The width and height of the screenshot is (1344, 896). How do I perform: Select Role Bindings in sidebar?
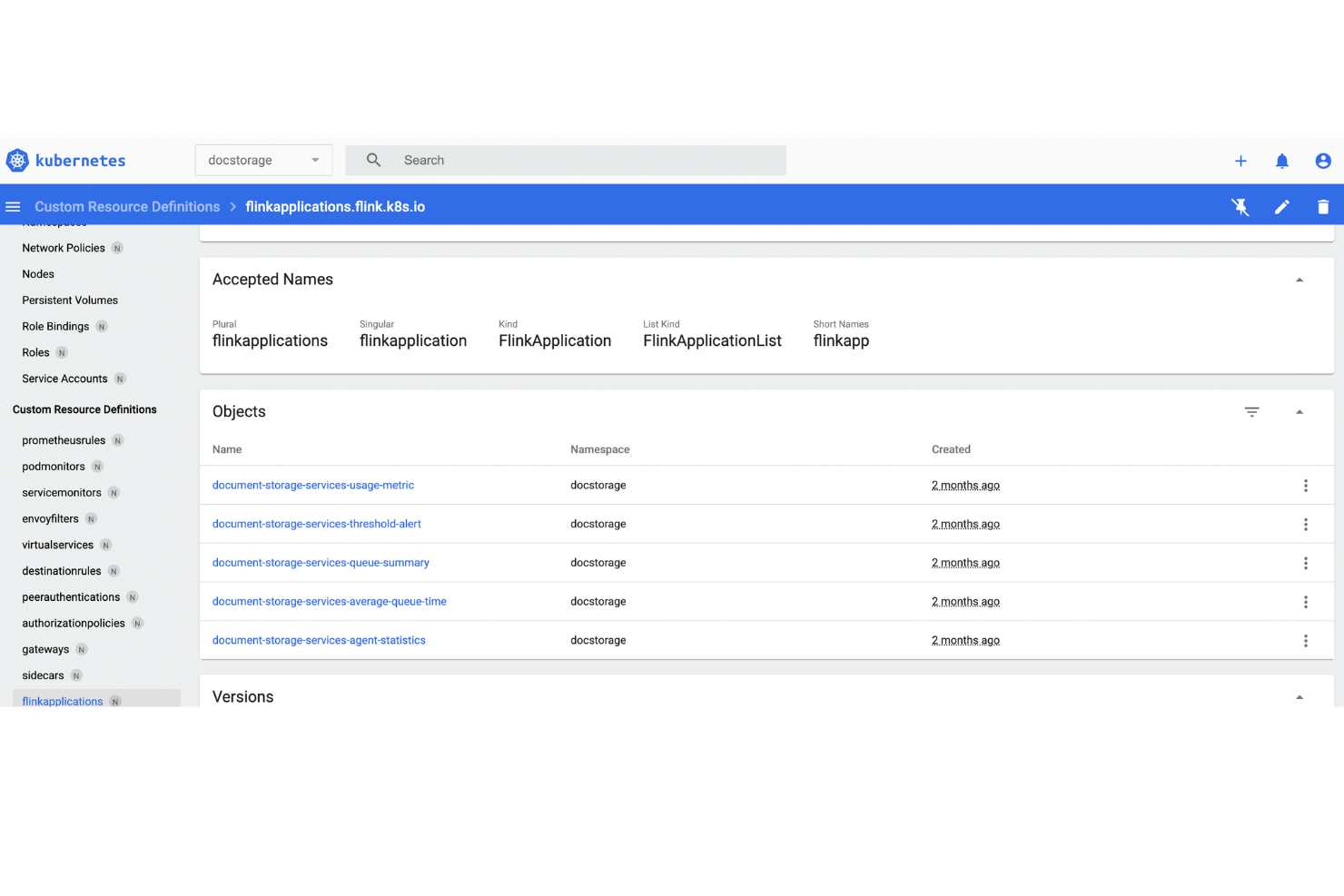point(55,327)
